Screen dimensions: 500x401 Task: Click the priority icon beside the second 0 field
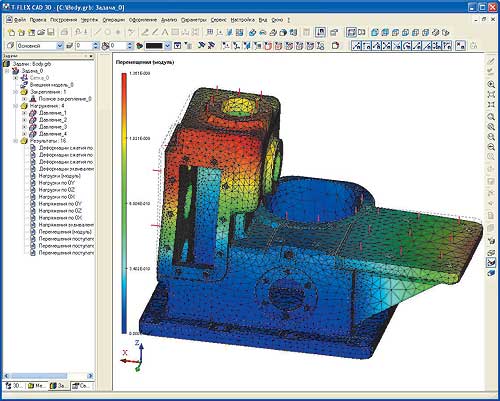(105, 46)
